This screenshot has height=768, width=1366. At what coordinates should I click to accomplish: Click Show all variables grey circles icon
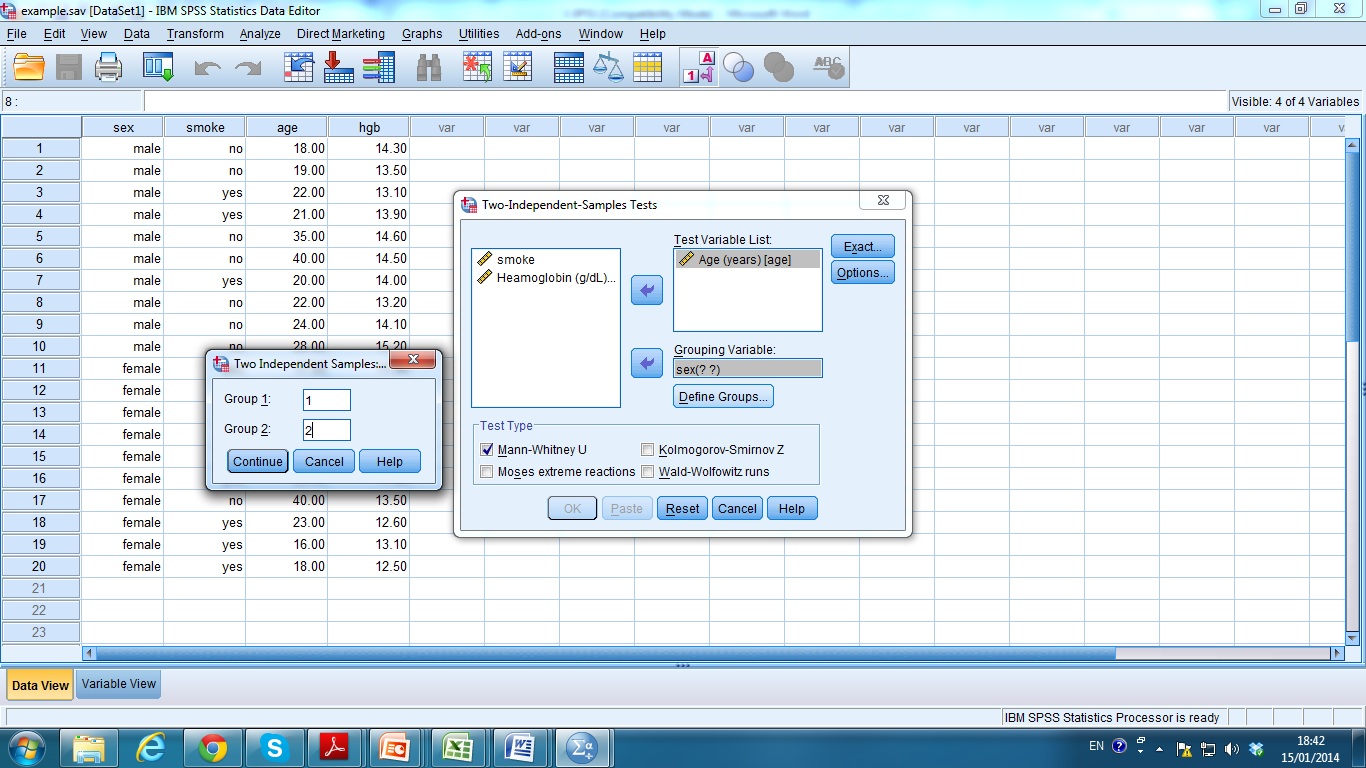(779, 67)
